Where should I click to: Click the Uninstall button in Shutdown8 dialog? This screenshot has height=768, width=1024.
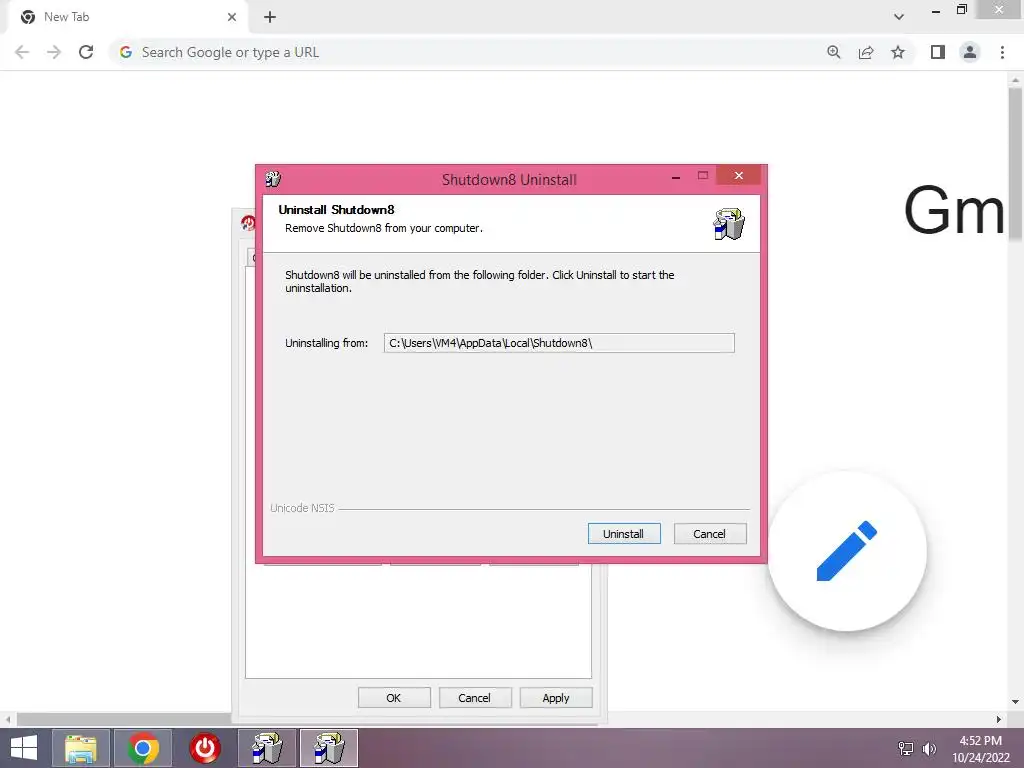coord(624,534)
